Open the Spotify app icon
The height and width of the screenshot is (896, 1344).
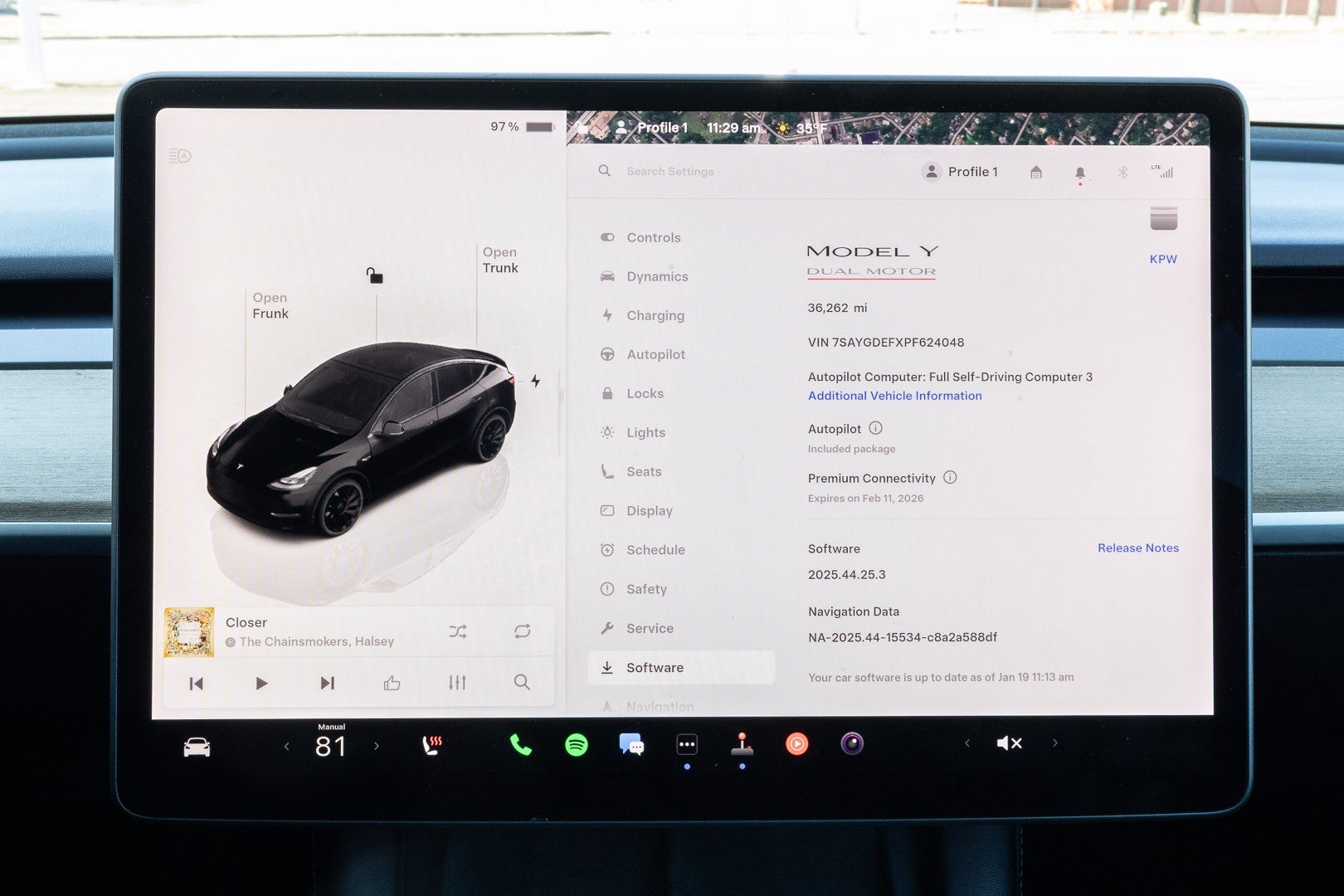(x=575, y=744)
